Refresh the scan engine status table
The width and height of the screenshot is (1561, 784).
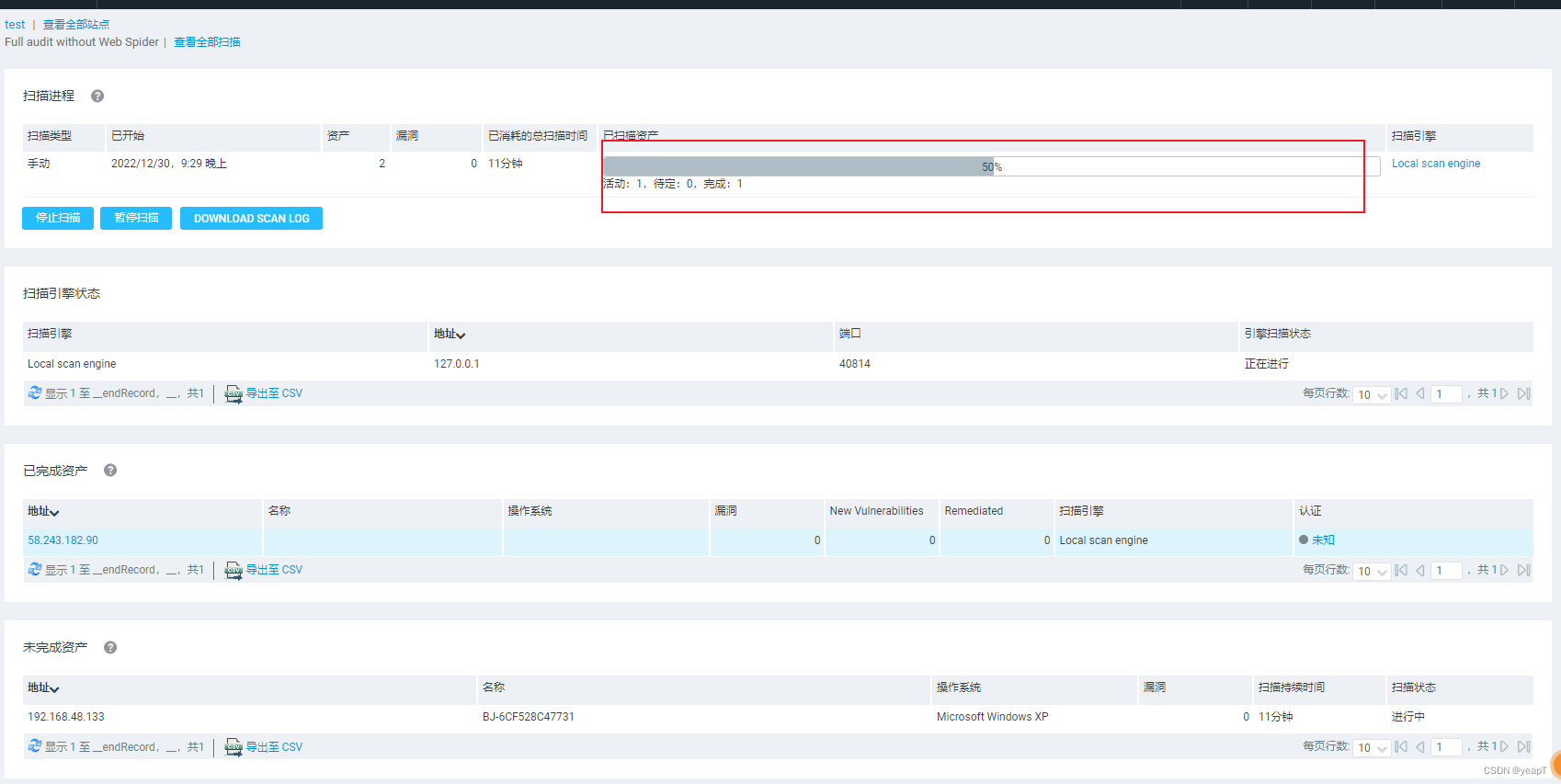(x=35, y=393)
